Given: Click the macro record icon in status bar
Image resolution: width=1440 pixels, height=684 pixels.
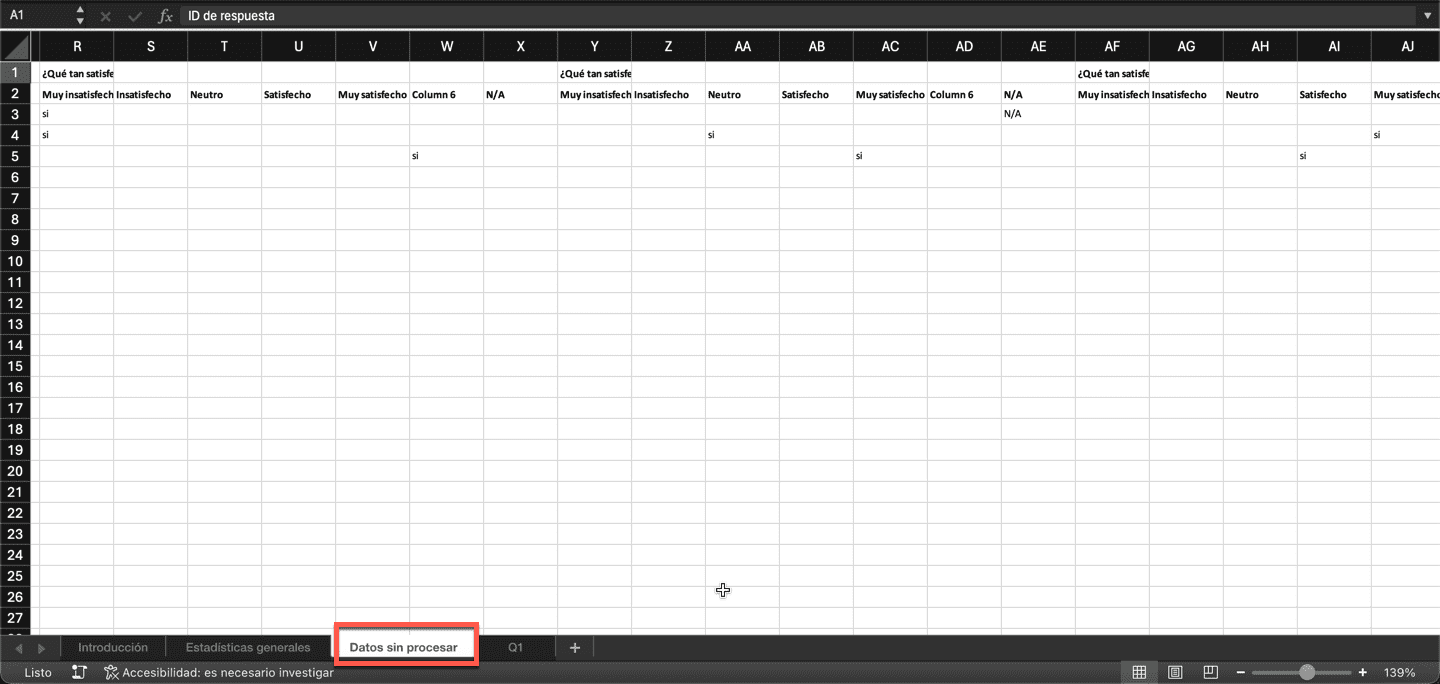Looking at the screenshot, I should pyautogui.click(x=79, y=673).
